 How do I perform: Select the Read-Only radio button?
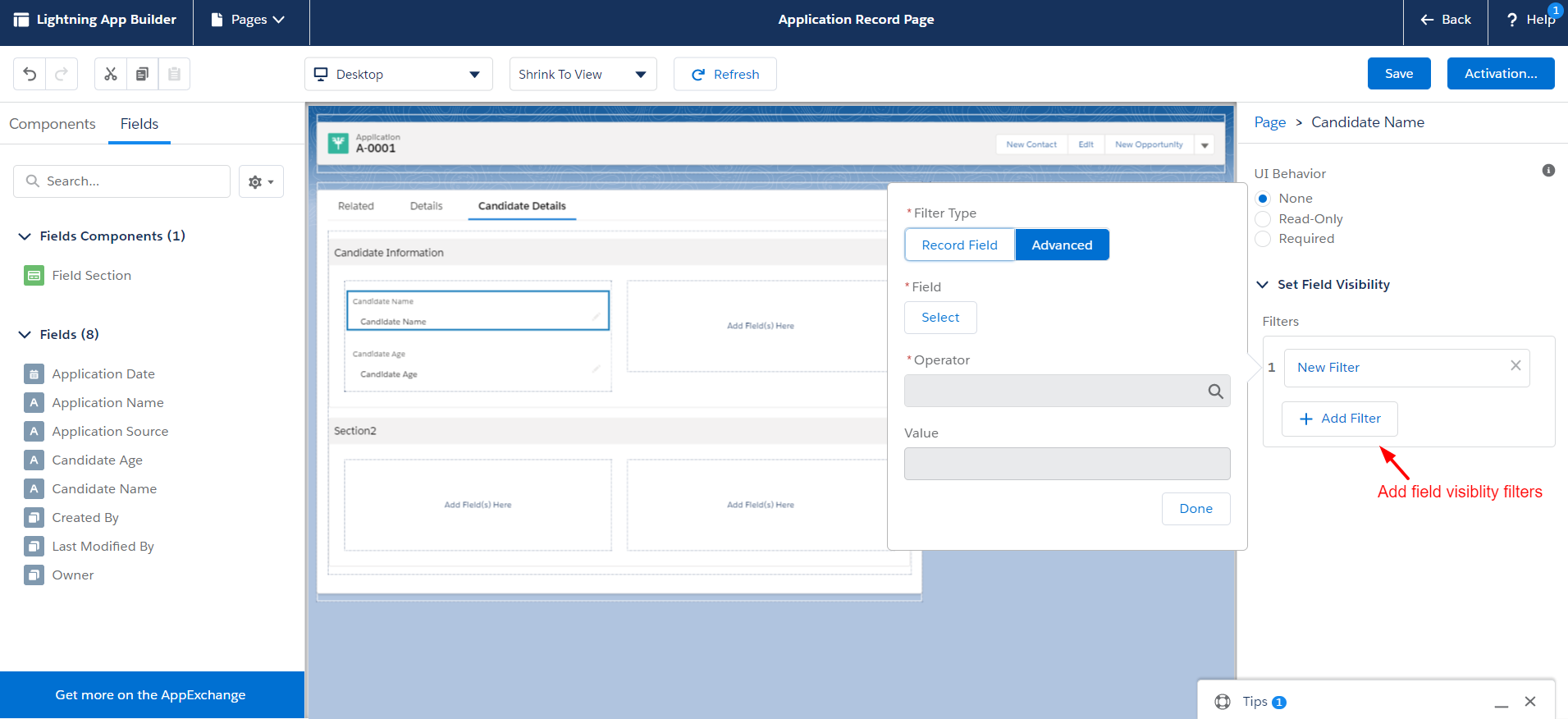click(1264, 219)
